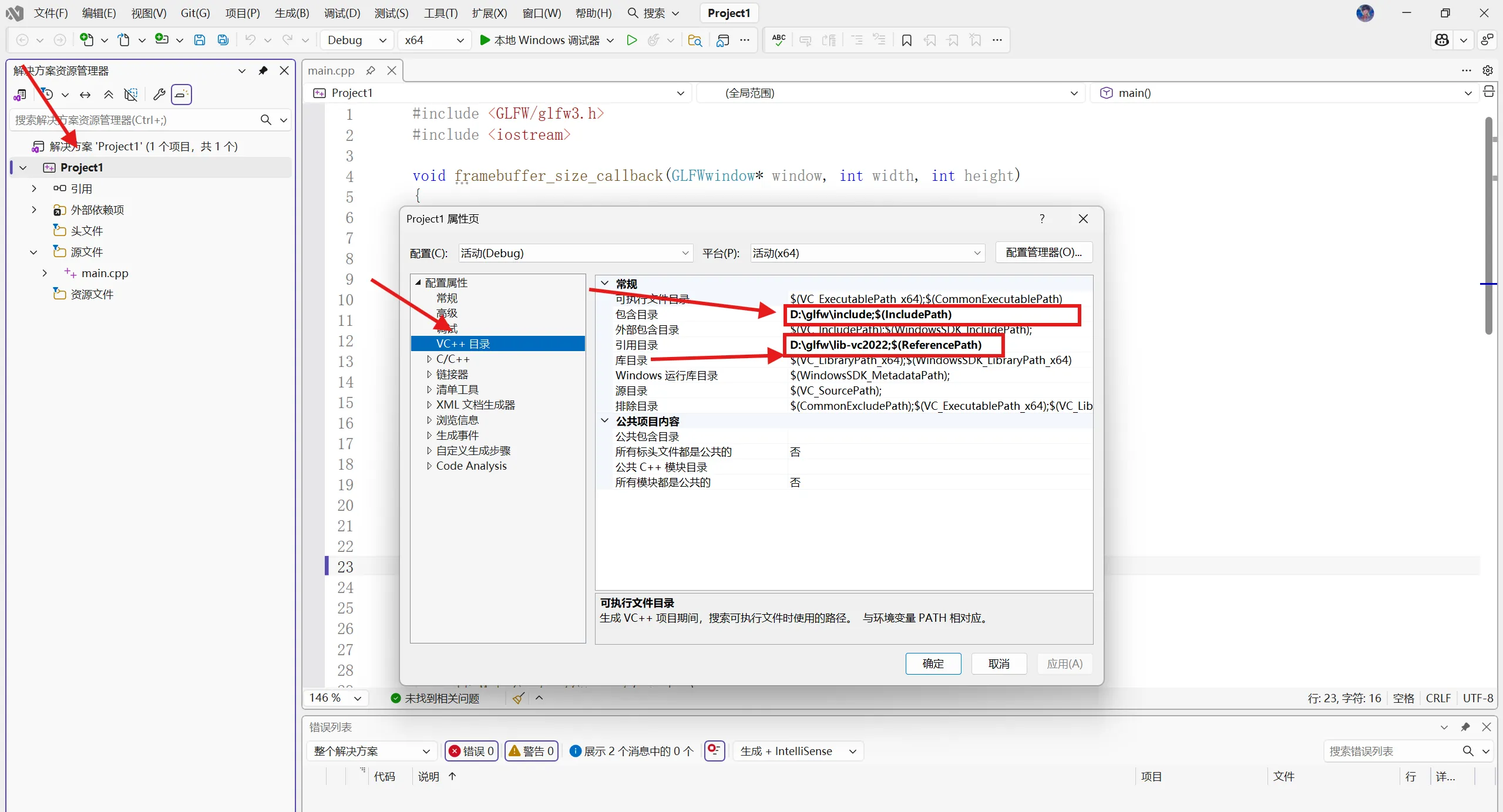Click the wrench properties icon in Solution Explorer
Viewport: 1503px width, 812px height.
pyautogui.click(x=159, y=94)
